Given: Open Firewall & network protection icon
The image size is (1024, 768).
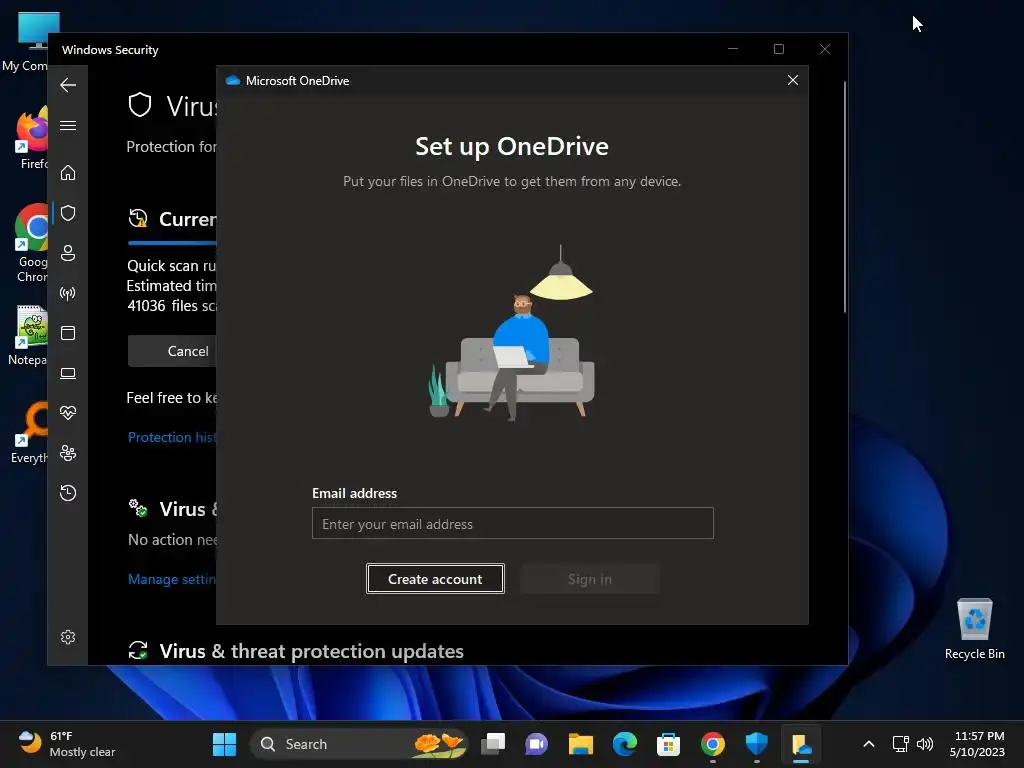Looking at the screenshot, I should click(x=68, y=293).
